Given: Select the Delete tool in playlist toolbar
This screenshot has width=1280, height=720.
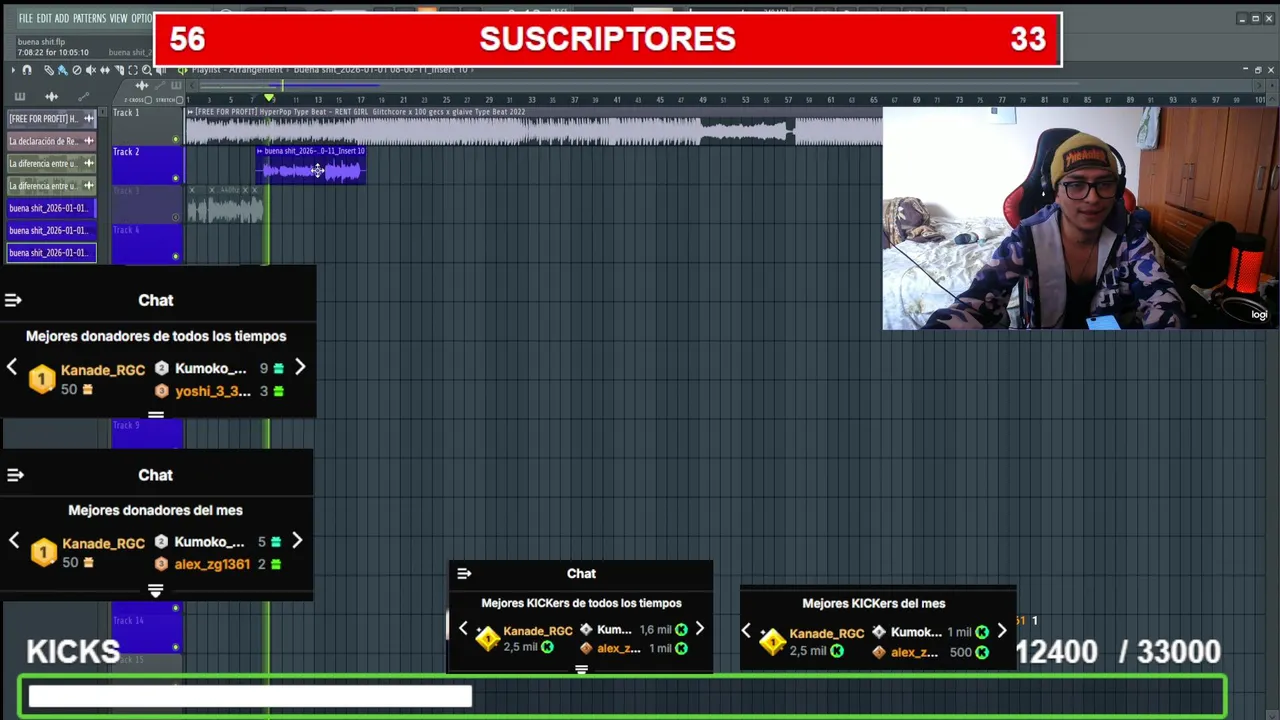Looking at the screenshot, I should point(77,70).
